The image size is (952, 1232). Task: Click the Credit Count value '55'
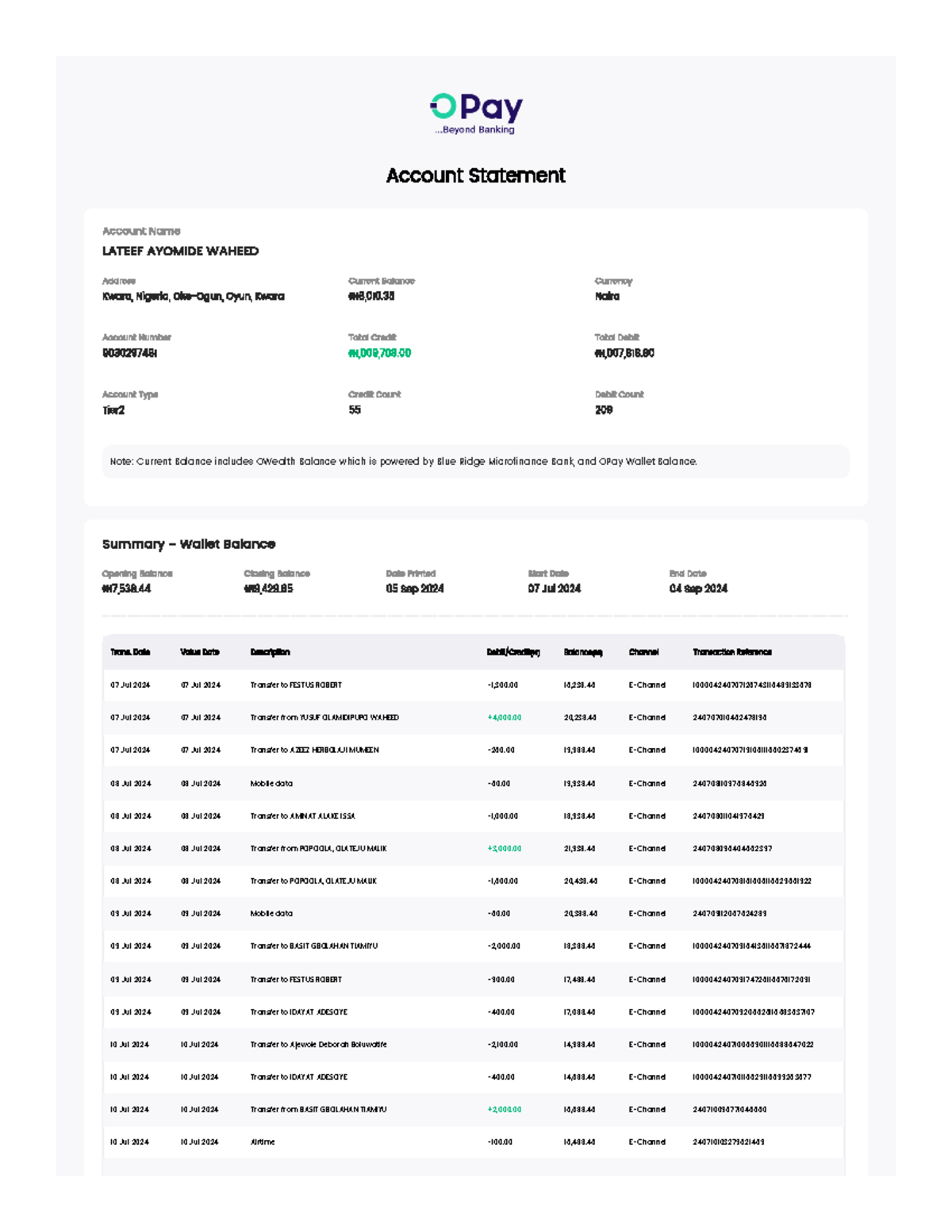tap(355, 410)
